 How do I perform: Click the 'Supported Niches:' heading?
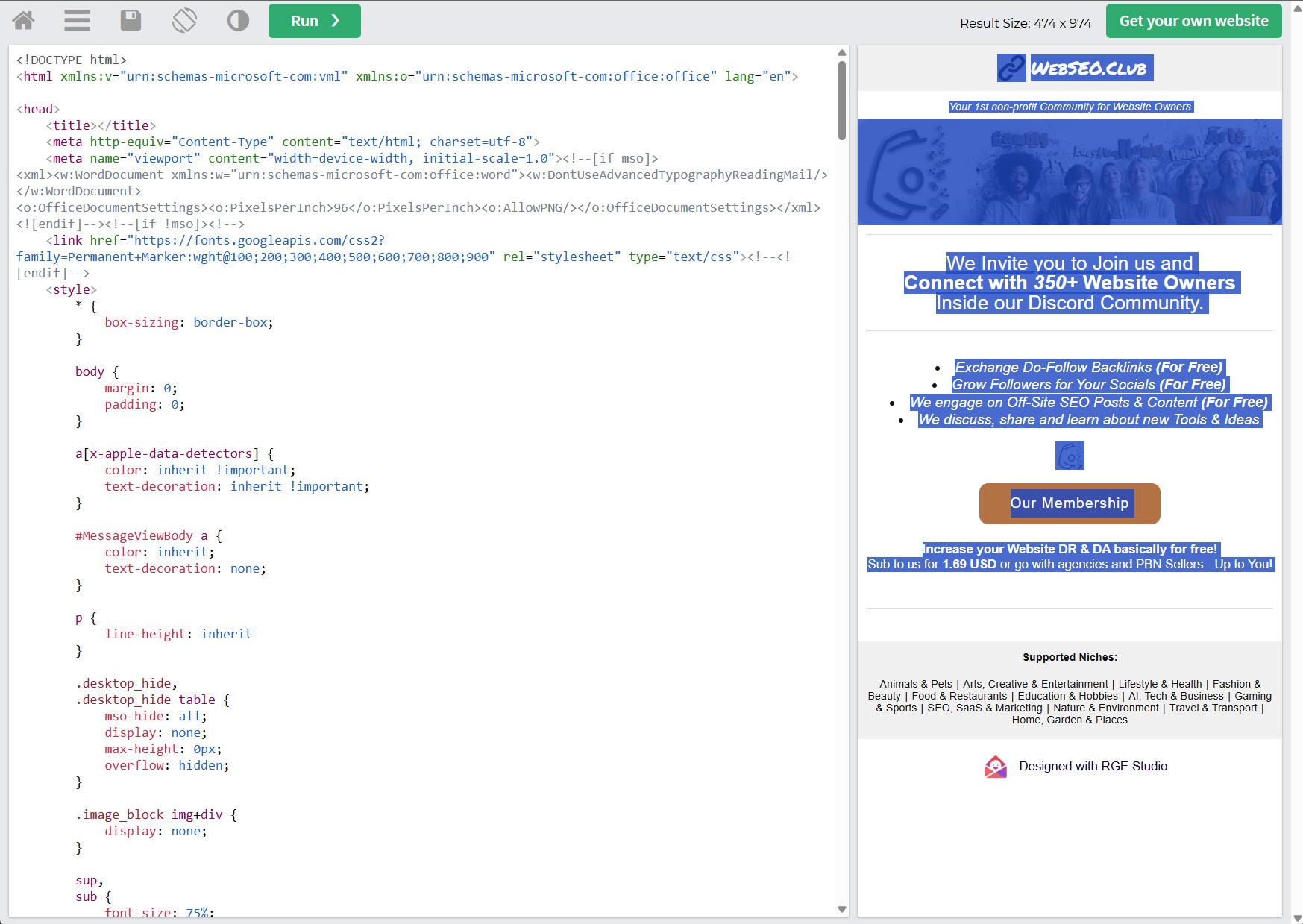[x=1070, y=657]
